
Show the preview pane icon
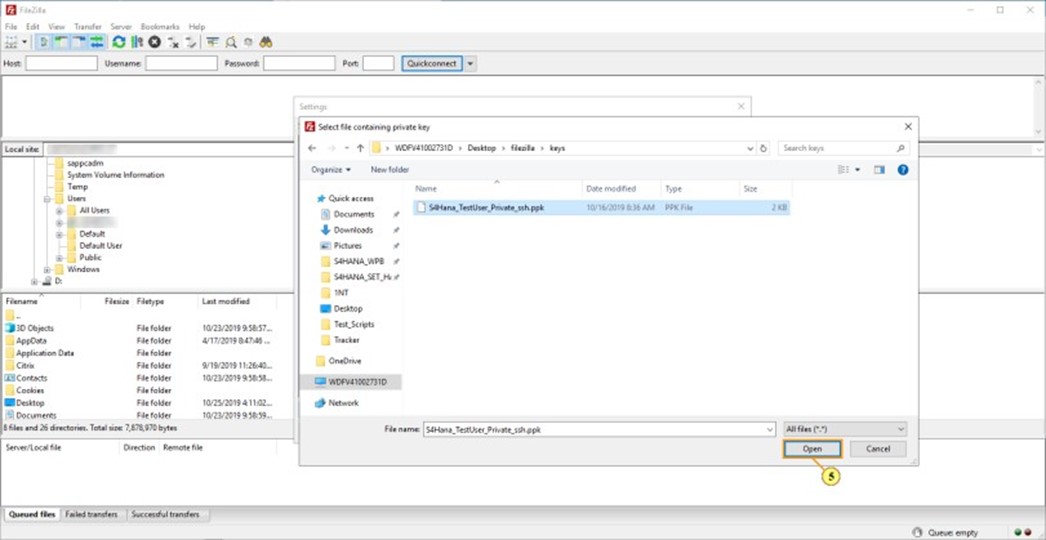click(879, 170)
